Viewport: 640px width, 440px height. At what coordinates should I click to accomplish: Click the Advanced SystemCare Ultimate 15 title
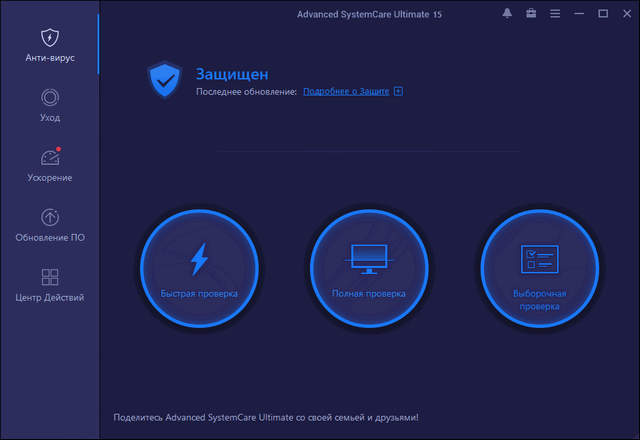coord(369,14)
